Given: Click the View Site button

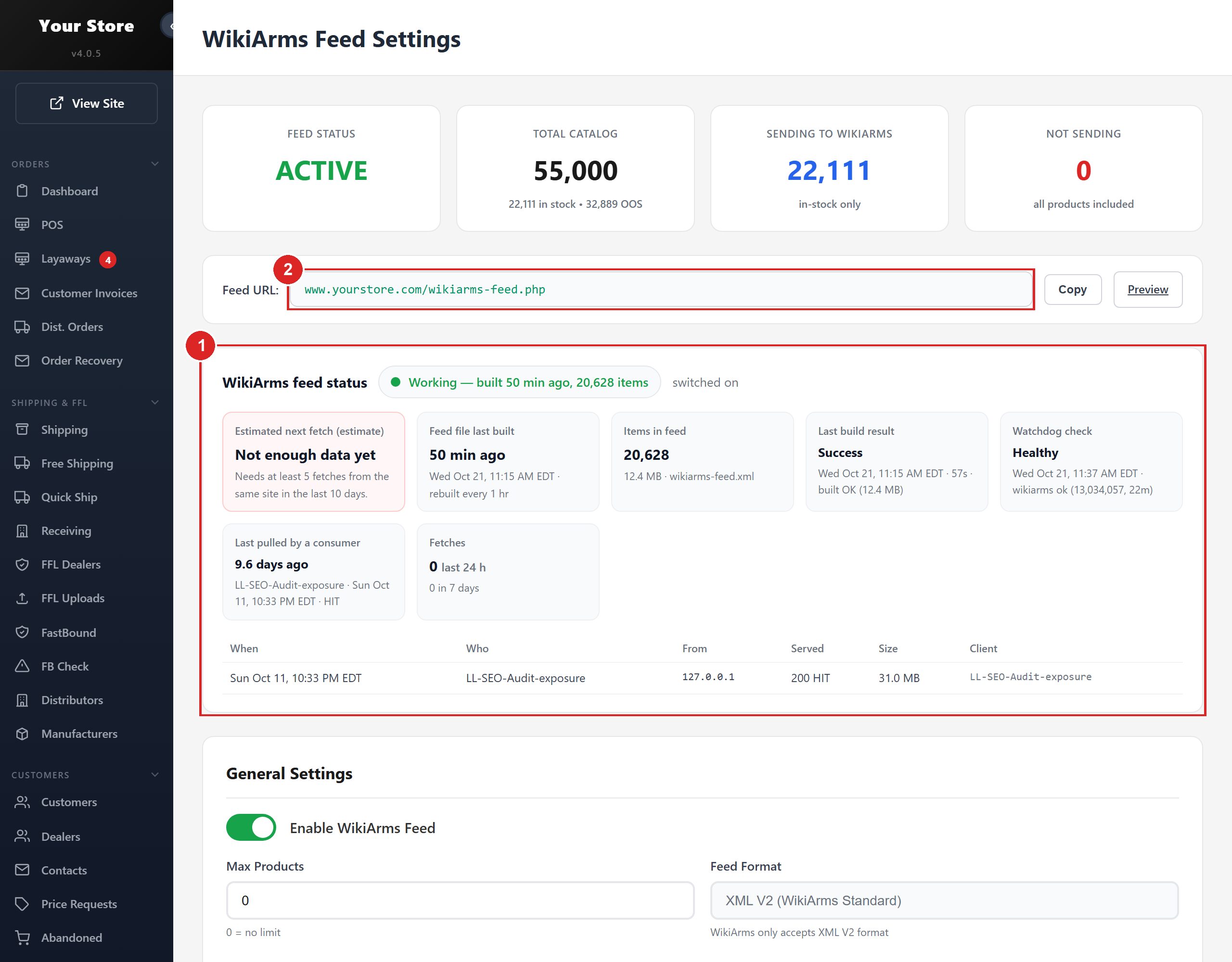Looking at the screenshot, I should tap(86, 103).
